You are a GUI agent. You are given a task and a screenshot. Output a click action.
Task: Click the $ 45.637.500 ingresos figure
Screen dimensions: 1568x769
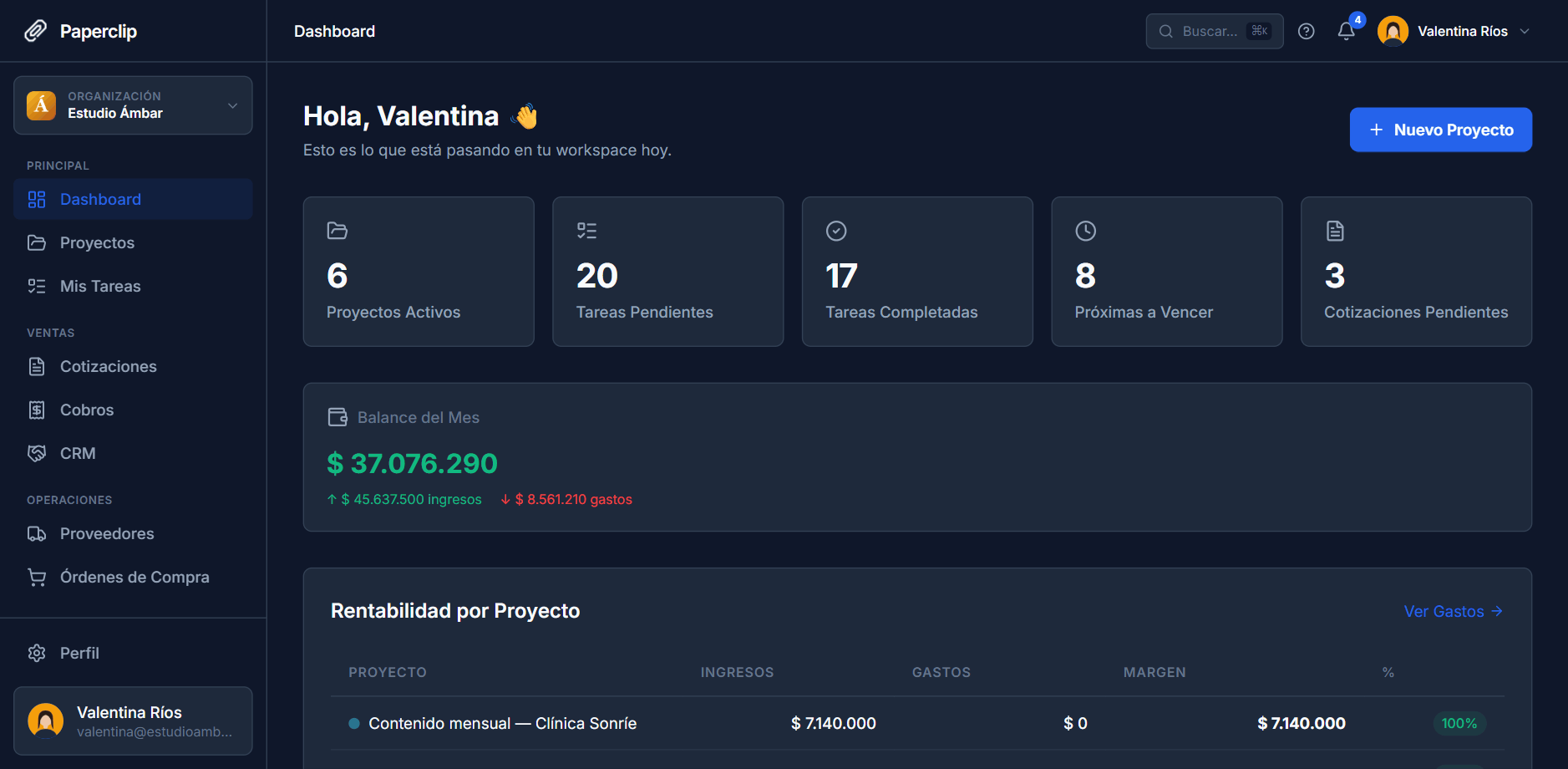tap(404, 499)
